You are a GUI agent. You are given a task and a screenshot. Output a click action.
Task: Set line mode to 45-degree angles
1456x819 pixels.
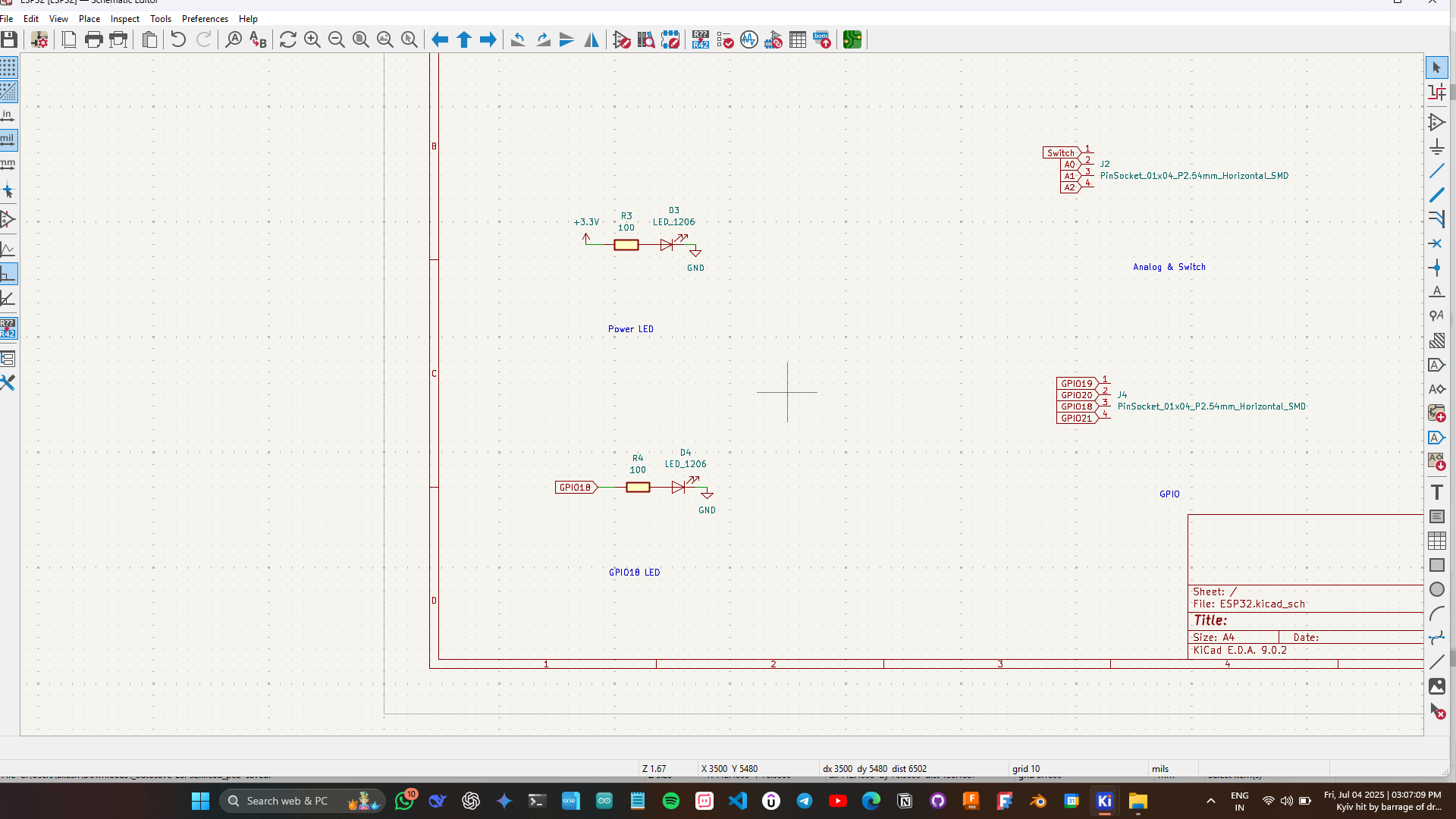tap(8, 298)
